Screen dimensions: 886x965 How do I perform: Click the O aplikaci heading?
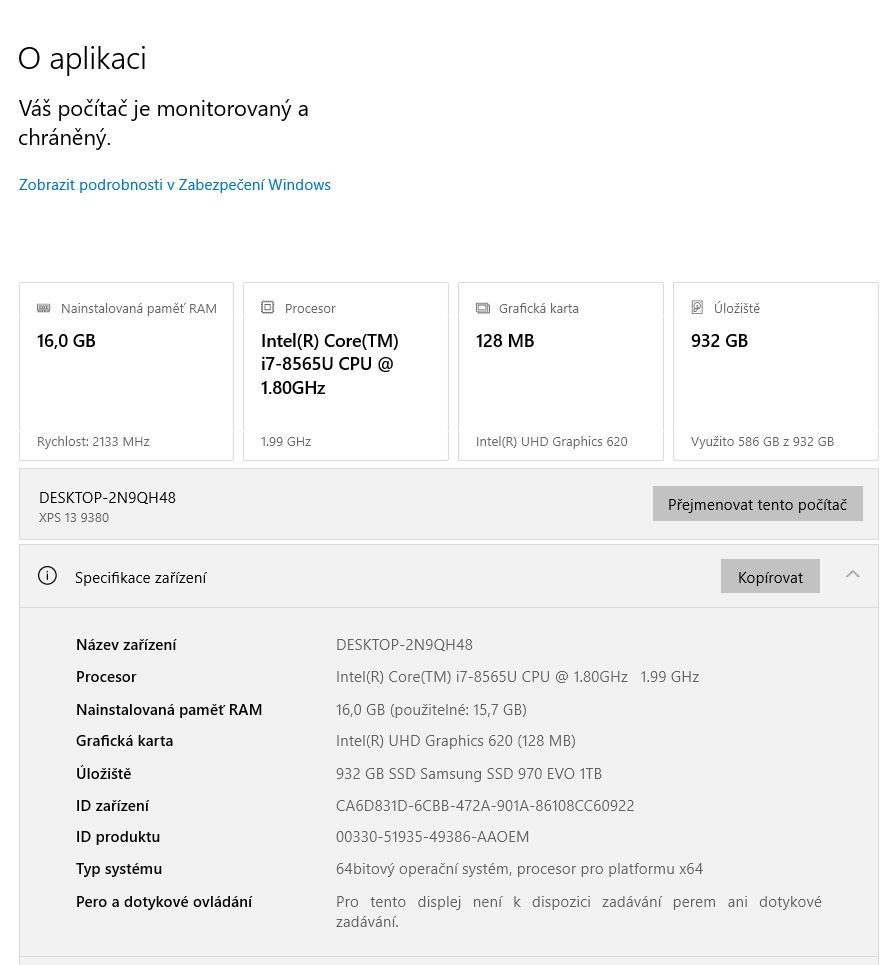coord(82,57)
